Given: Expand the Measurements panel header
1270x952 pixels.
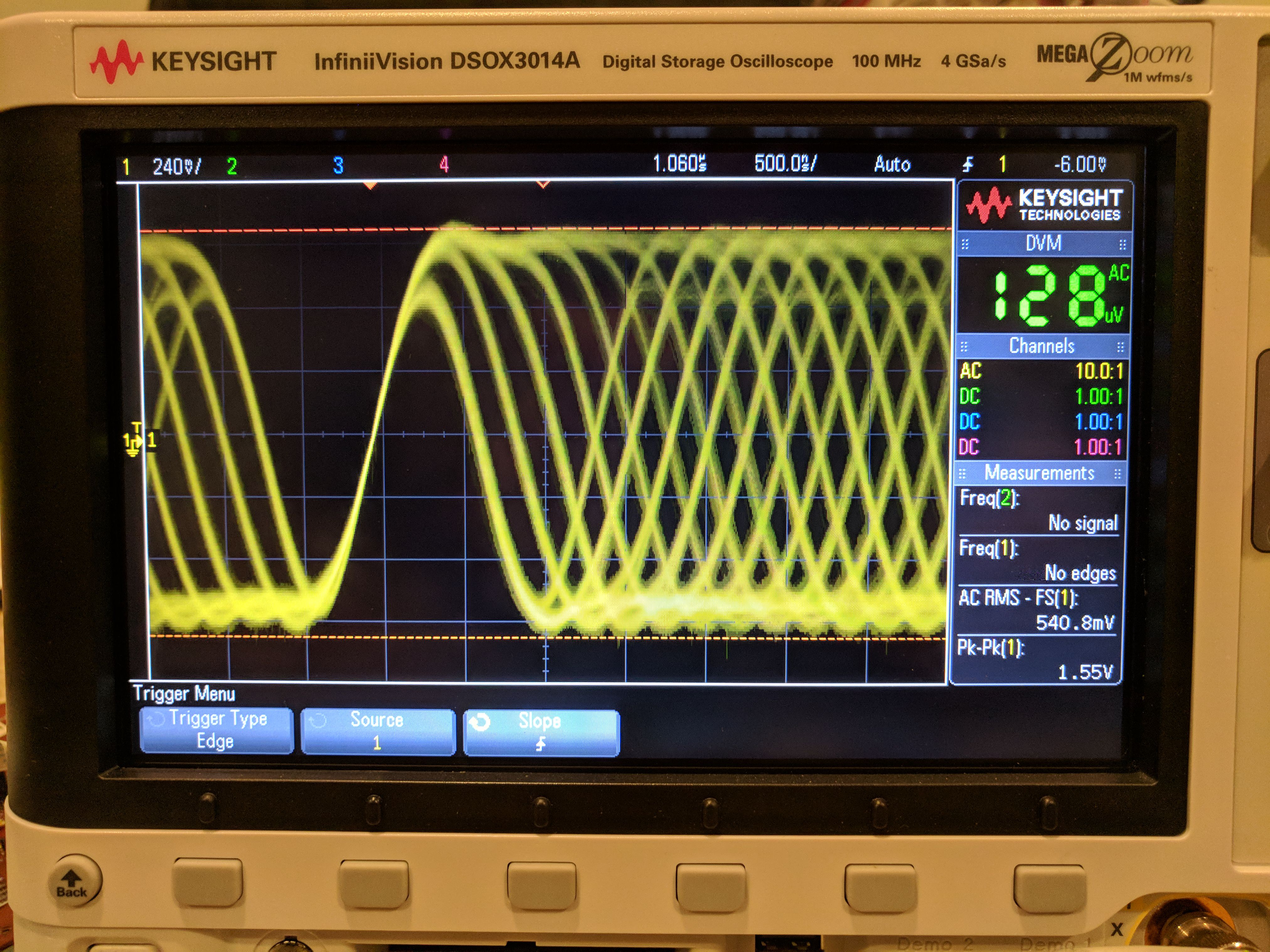Looking at the screenshot, I should 1040,473.
